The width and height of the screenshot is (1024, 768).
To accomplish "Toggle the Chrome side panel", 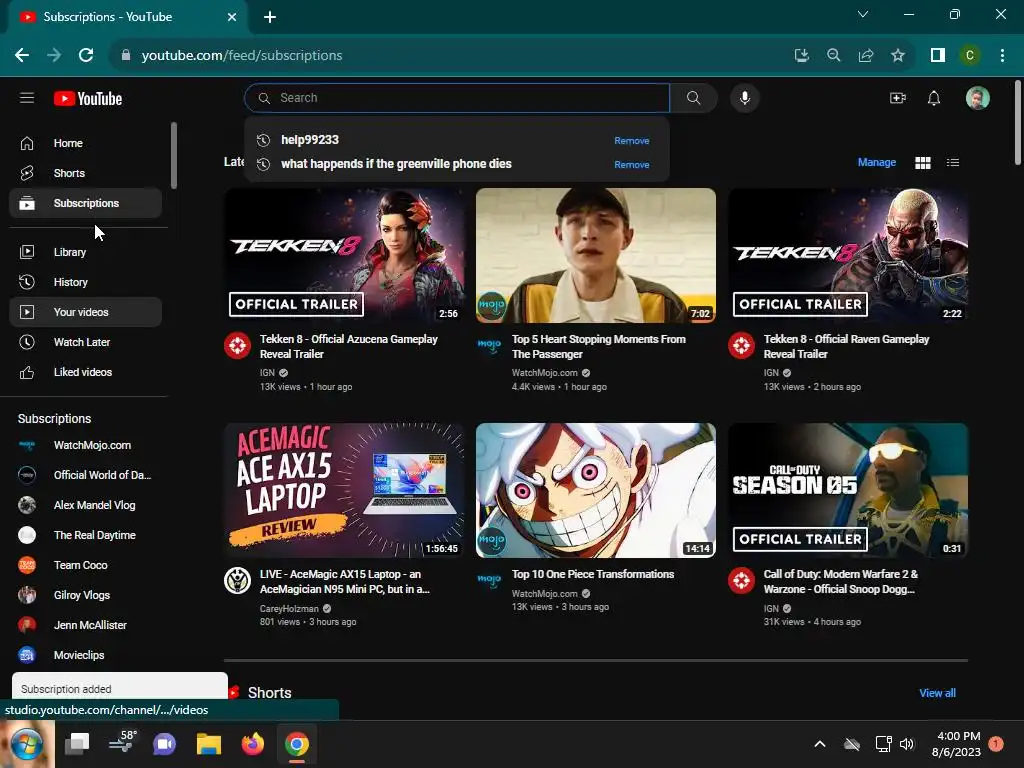I will 938,56.
